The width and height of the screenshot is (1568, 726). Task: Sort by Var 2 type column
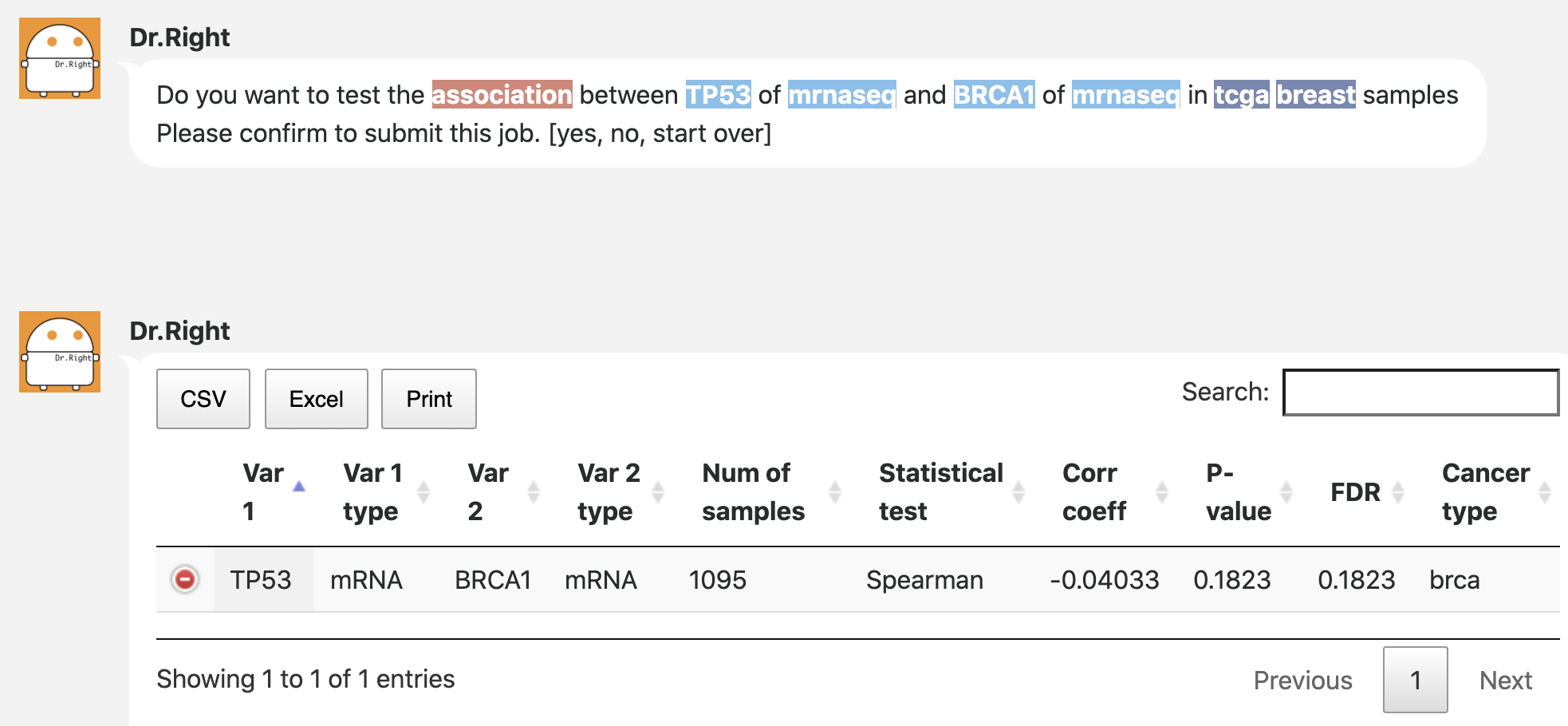657,492
